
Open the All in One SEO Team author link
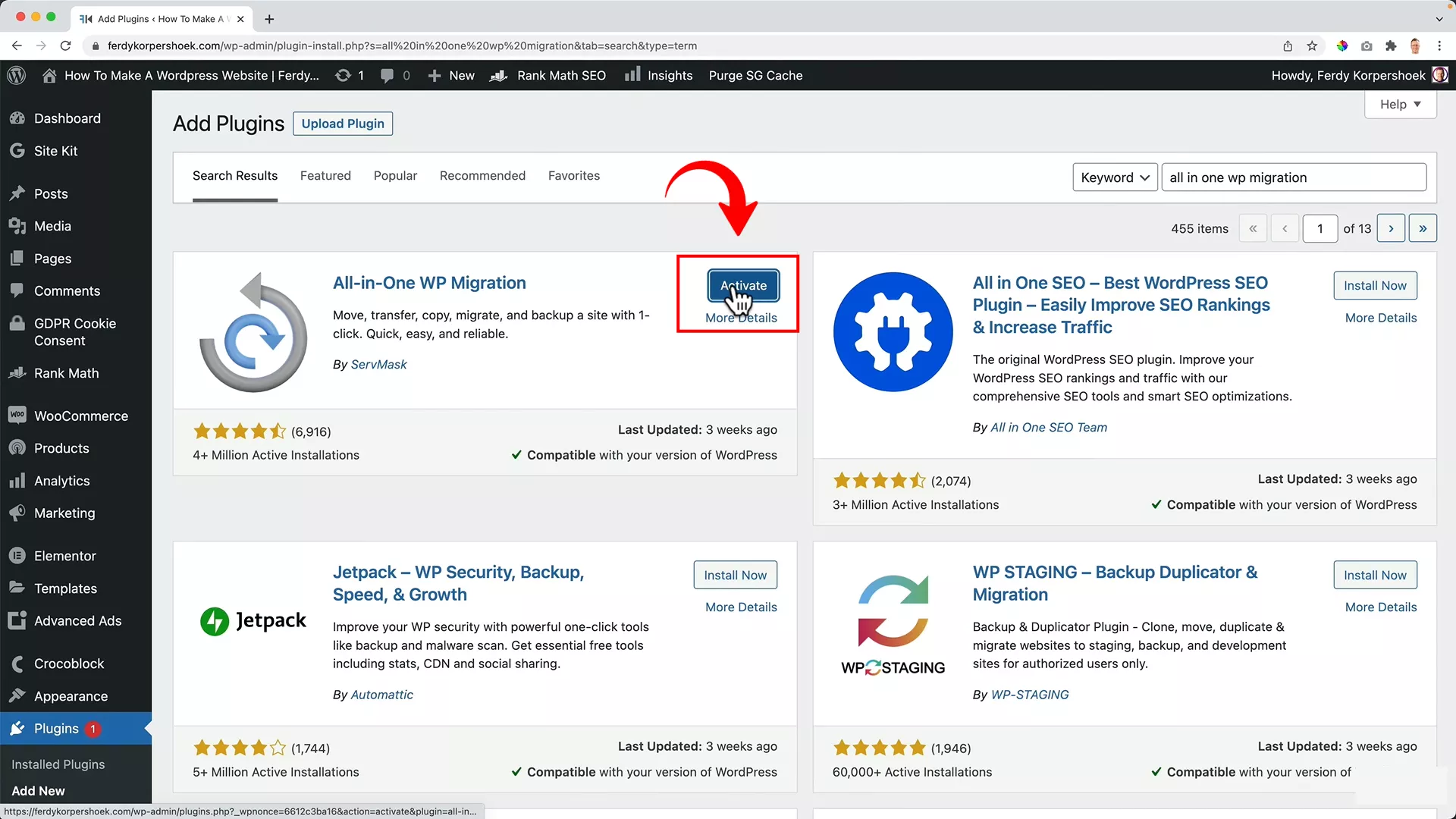(1049, 428)
